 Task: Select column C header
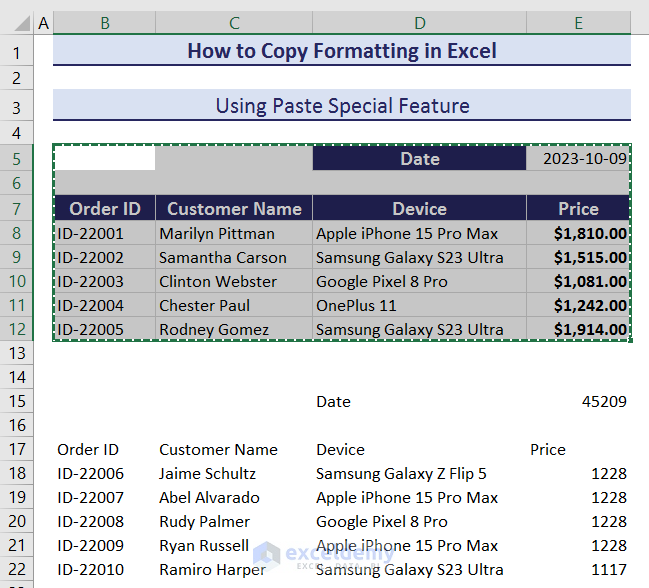[x=234, y=22]
